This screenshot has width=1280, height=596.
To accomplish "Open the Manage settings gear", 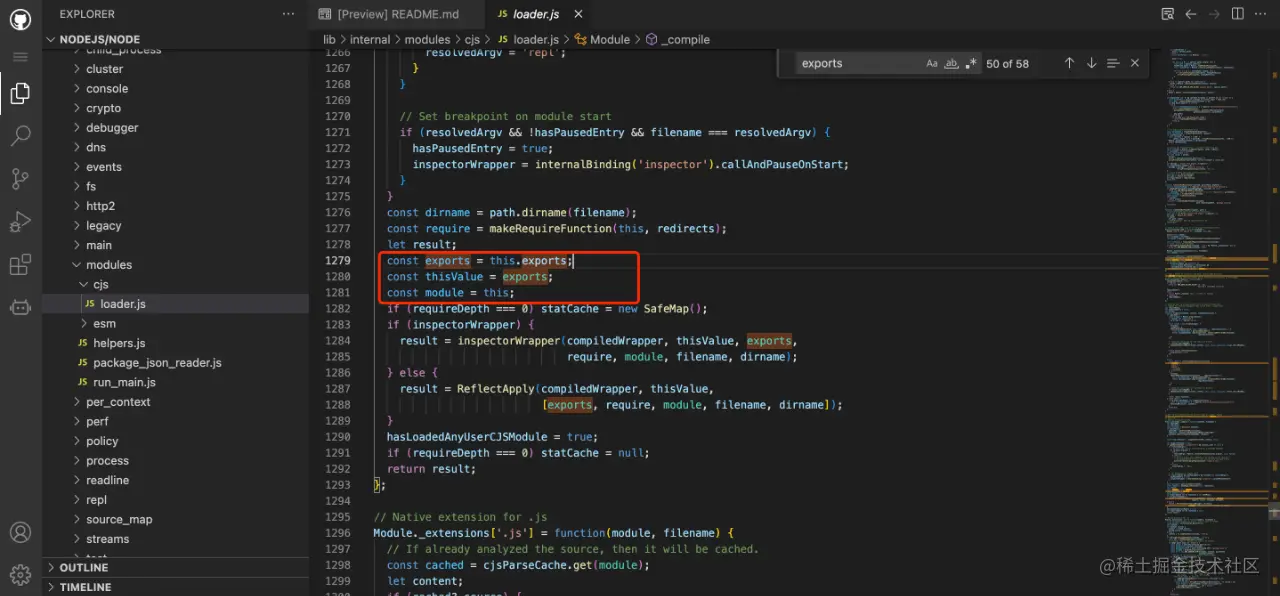I will 20,575.
